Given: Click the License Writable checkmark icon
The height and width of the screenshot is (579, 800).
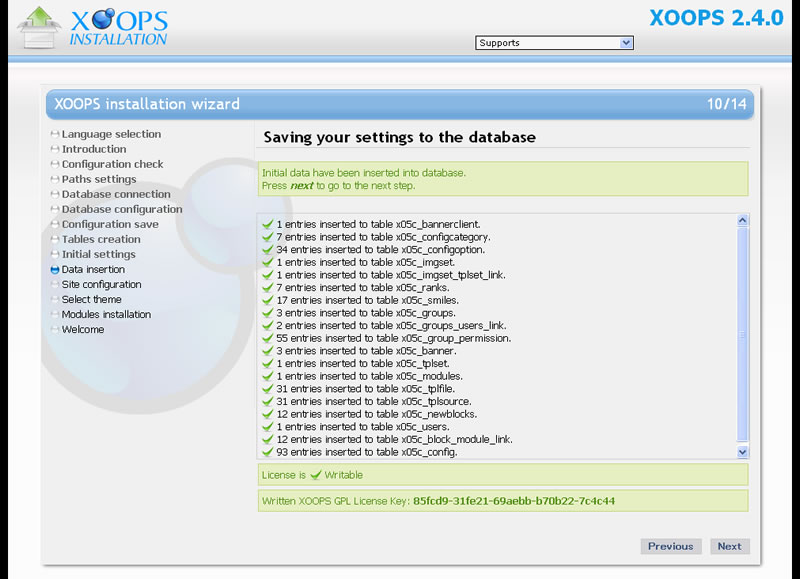Looking at the screenshot, I should click(x=316, y=475).
